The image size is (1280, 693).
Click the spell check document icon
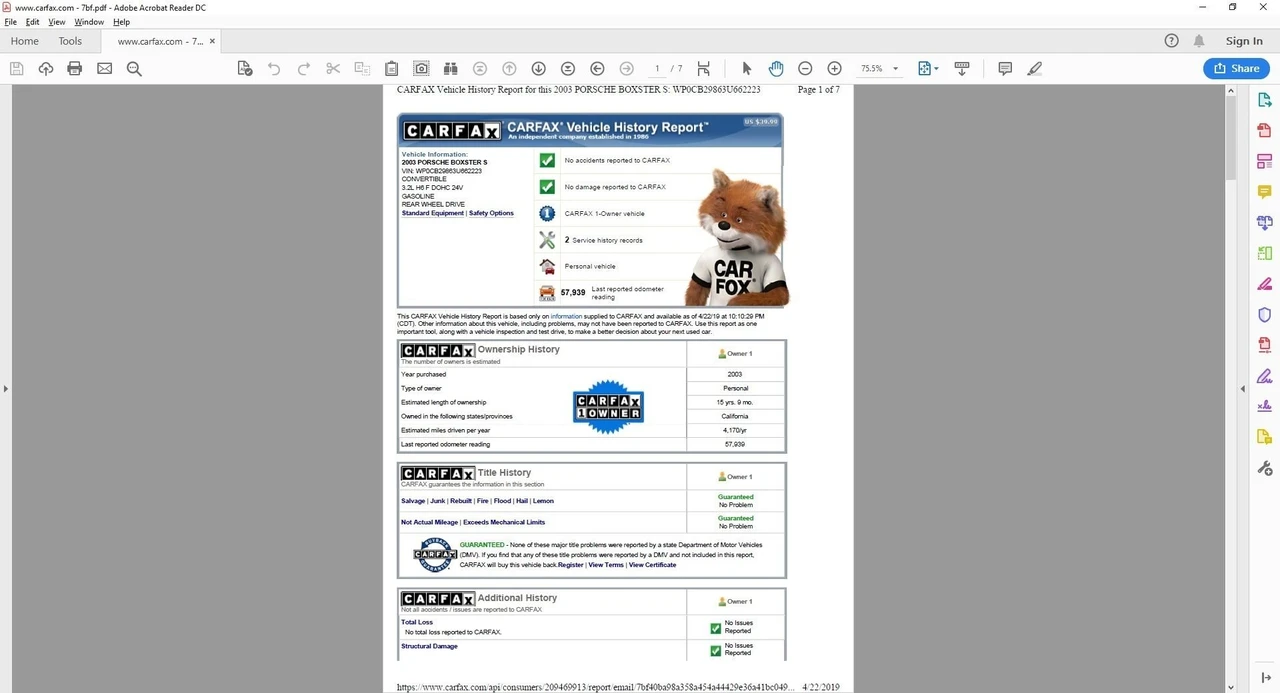[245, 69]
